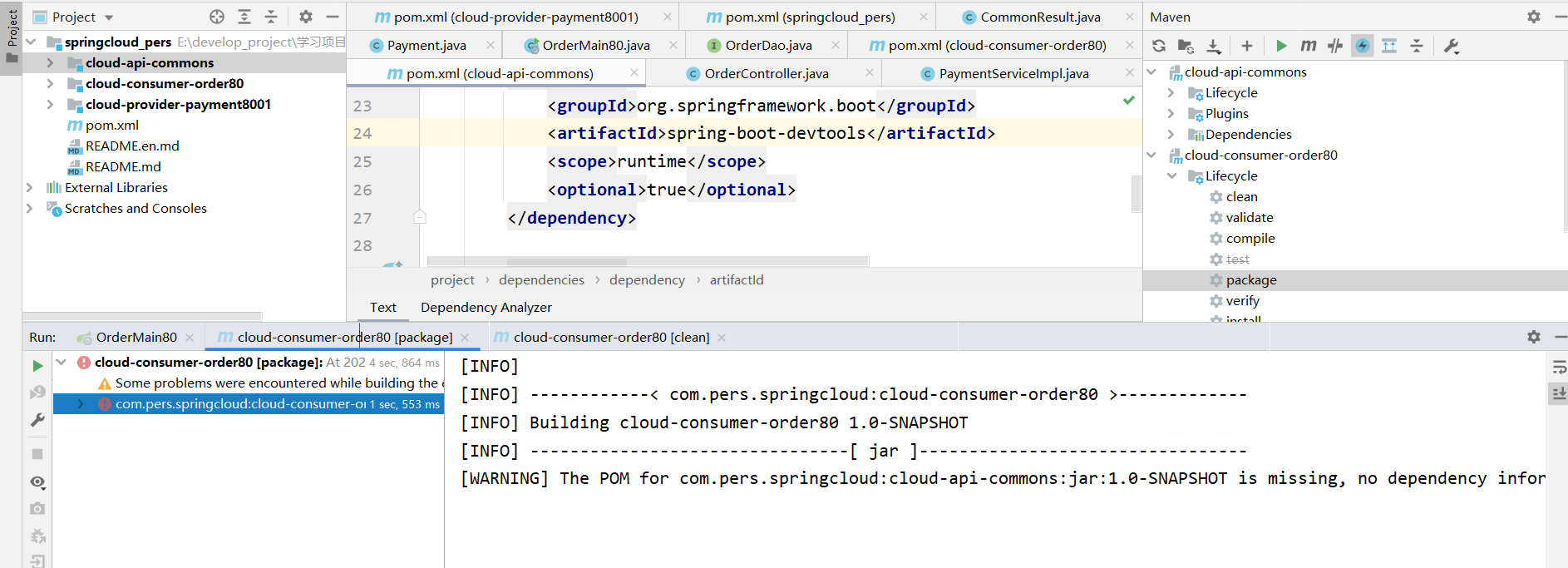Add Maven project with plus icon

pyautogui.click(x=1246, y=46)
